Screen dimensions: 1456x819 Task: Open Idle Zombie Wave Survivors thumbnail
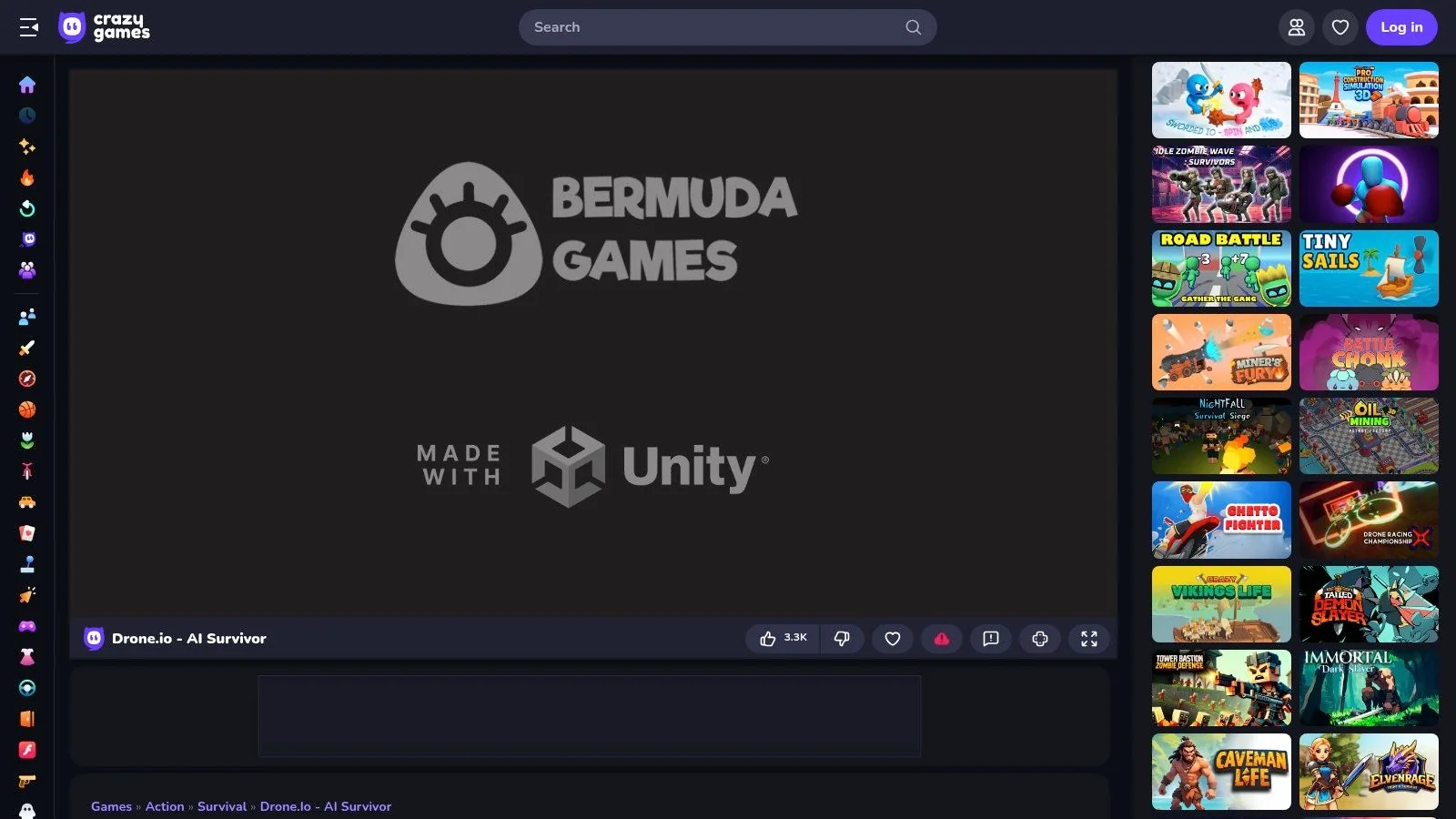[1221, 184]
